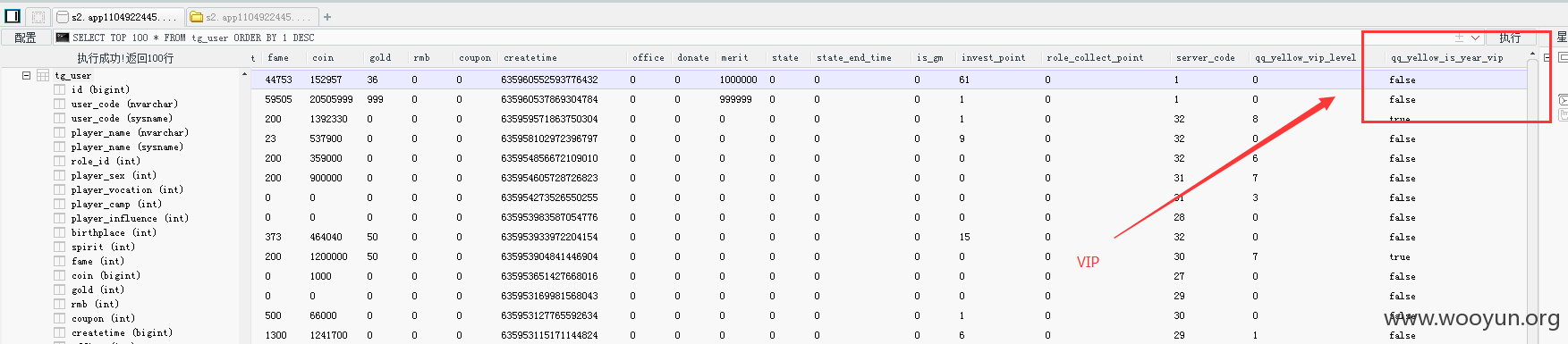The image size is (1568, 344).
Task: Click the qq_yellow_vip_level column header
Action: coord(1305,57)
